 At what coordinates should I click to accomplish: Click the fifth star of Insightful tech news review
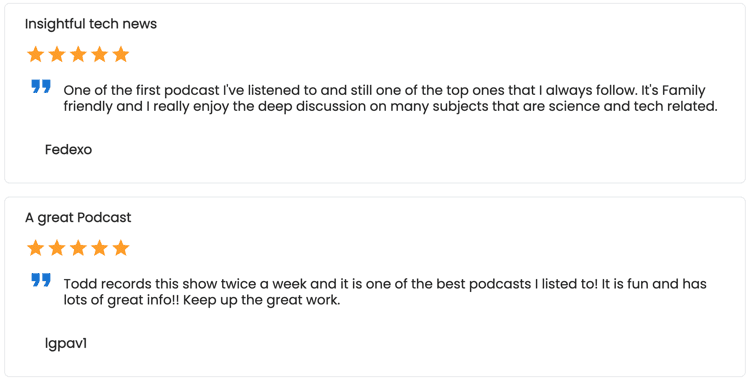click(x=121, y=55)
